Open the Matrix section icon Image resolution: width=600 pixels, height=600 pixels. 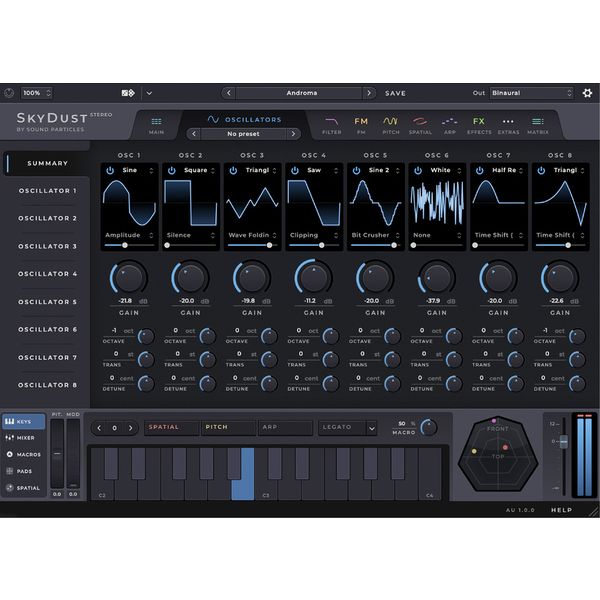click(x=538, y=123)
